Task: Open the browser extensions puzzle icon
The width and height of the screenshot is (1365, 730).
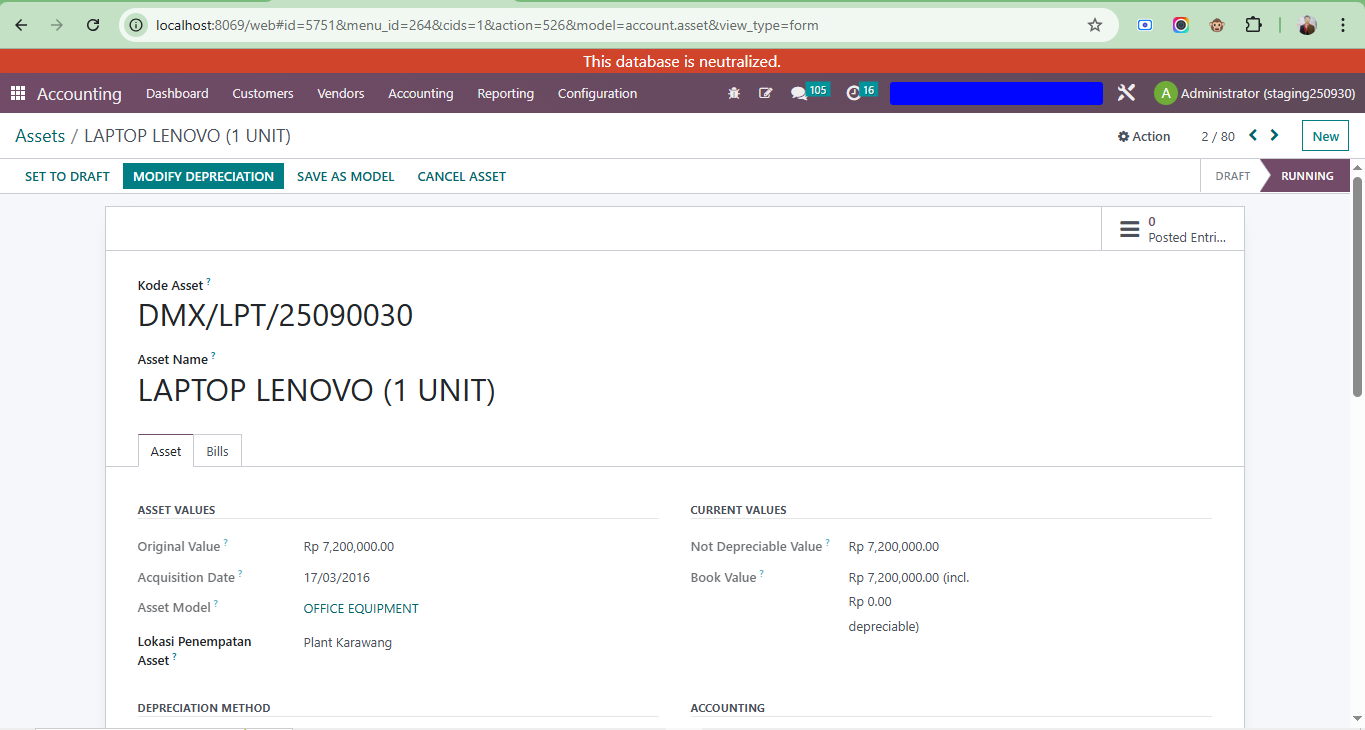Action: [1253, 25]
